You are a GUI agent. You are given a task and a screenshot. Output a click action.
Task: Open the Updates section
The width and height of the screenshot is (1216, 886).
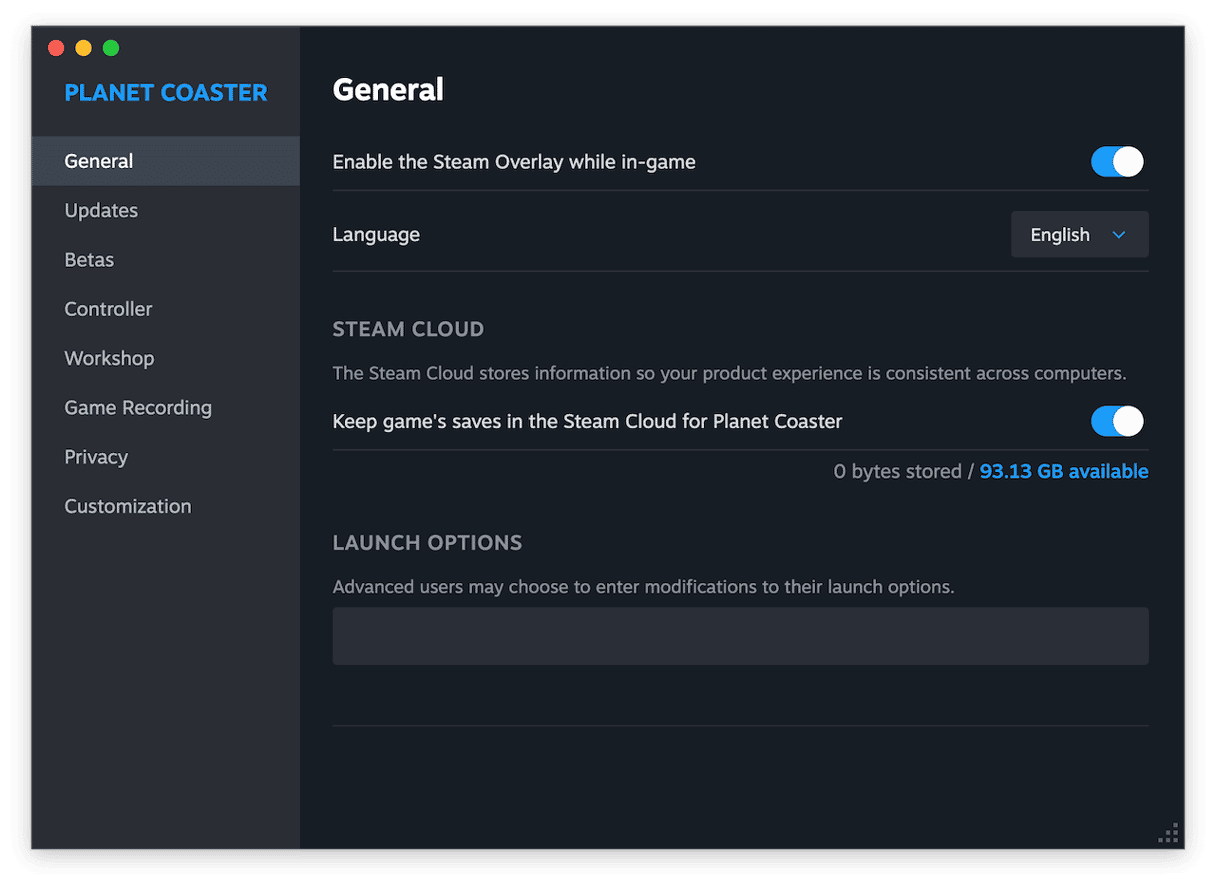(x=101, y=210)
